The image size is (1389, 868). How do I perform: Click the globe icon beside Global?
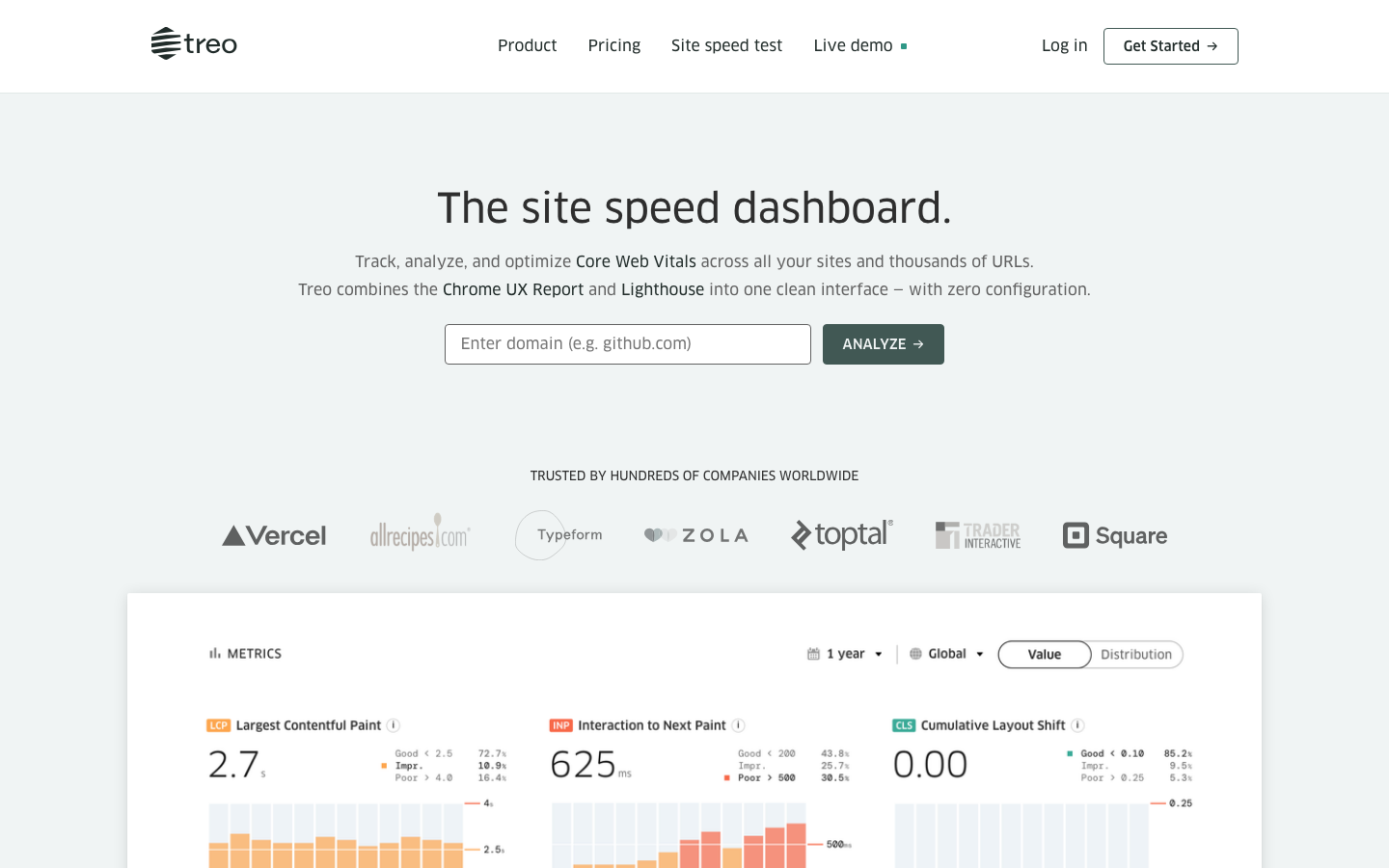(915, 654)
